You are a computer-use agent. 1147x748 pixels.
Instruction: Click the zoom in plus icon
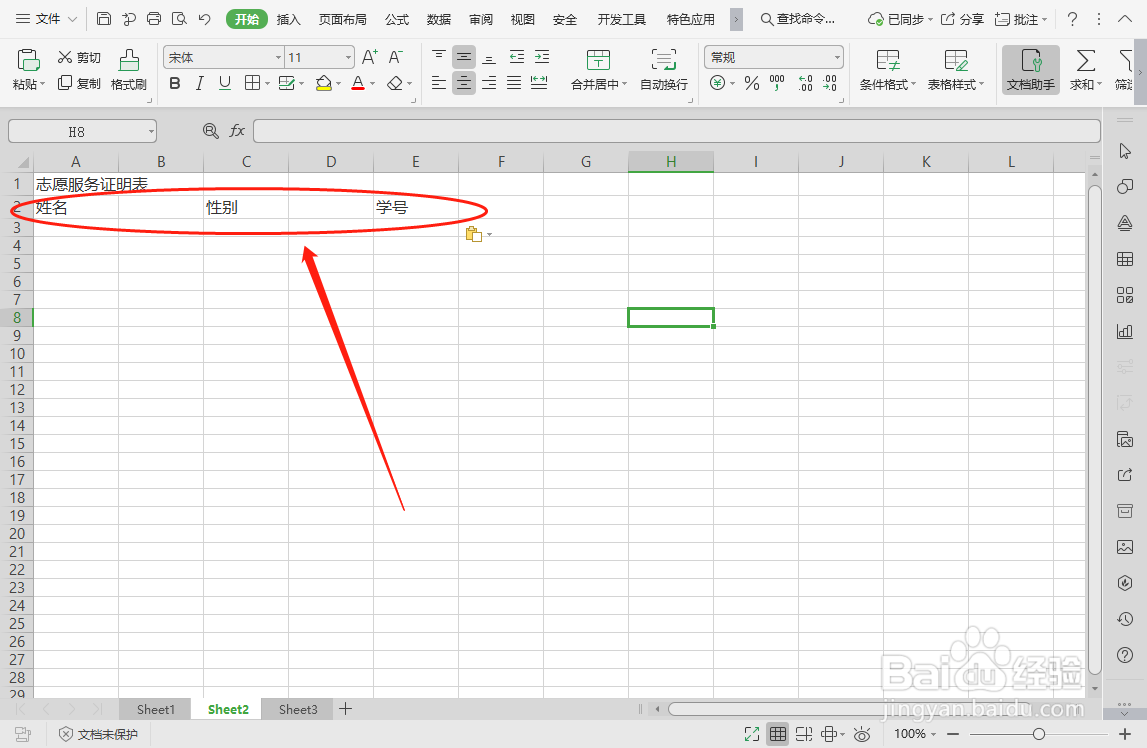click(x=1125, y=733)
